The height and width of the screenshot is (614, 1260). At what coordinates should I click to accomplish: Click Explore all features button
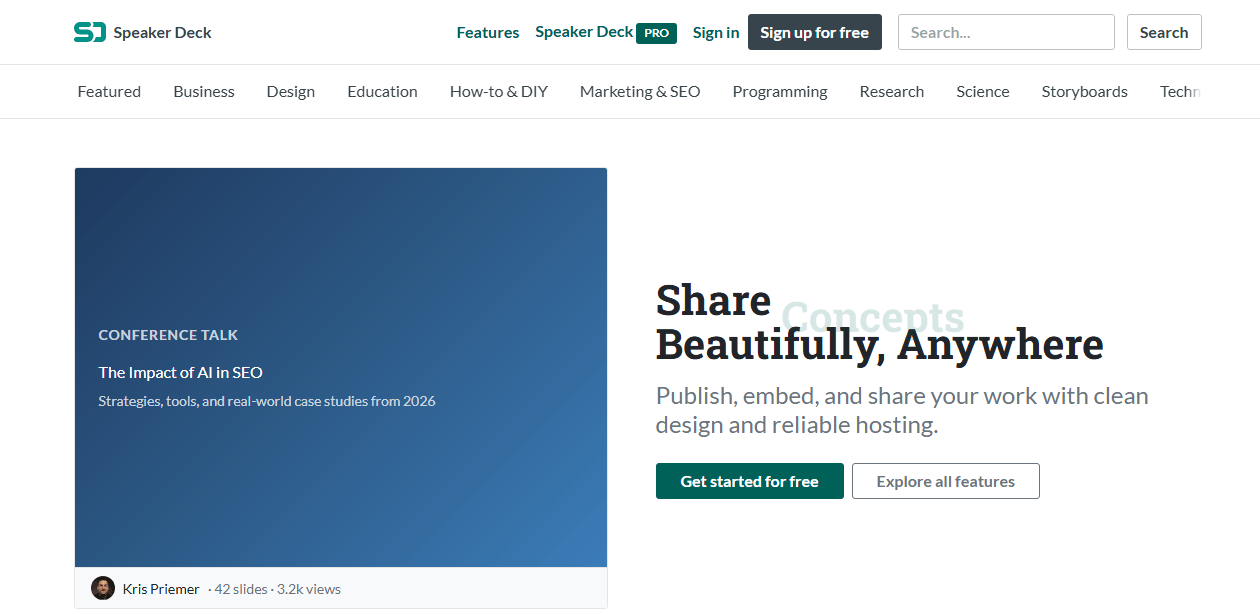tap(946, 481)
